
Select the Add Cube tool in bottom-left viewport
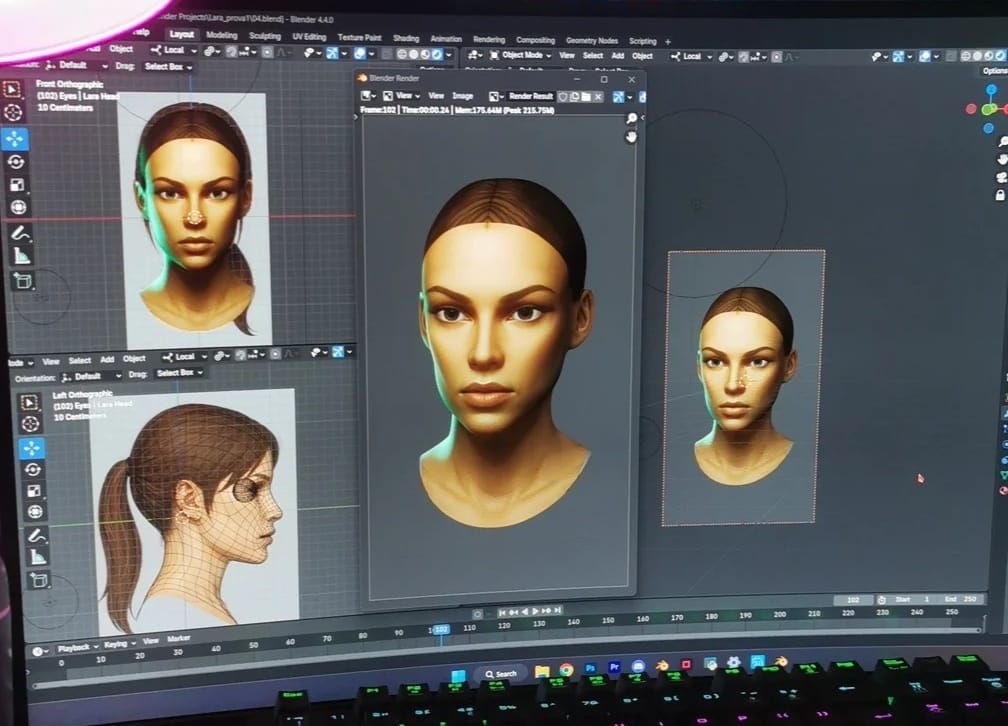[38, 580]
